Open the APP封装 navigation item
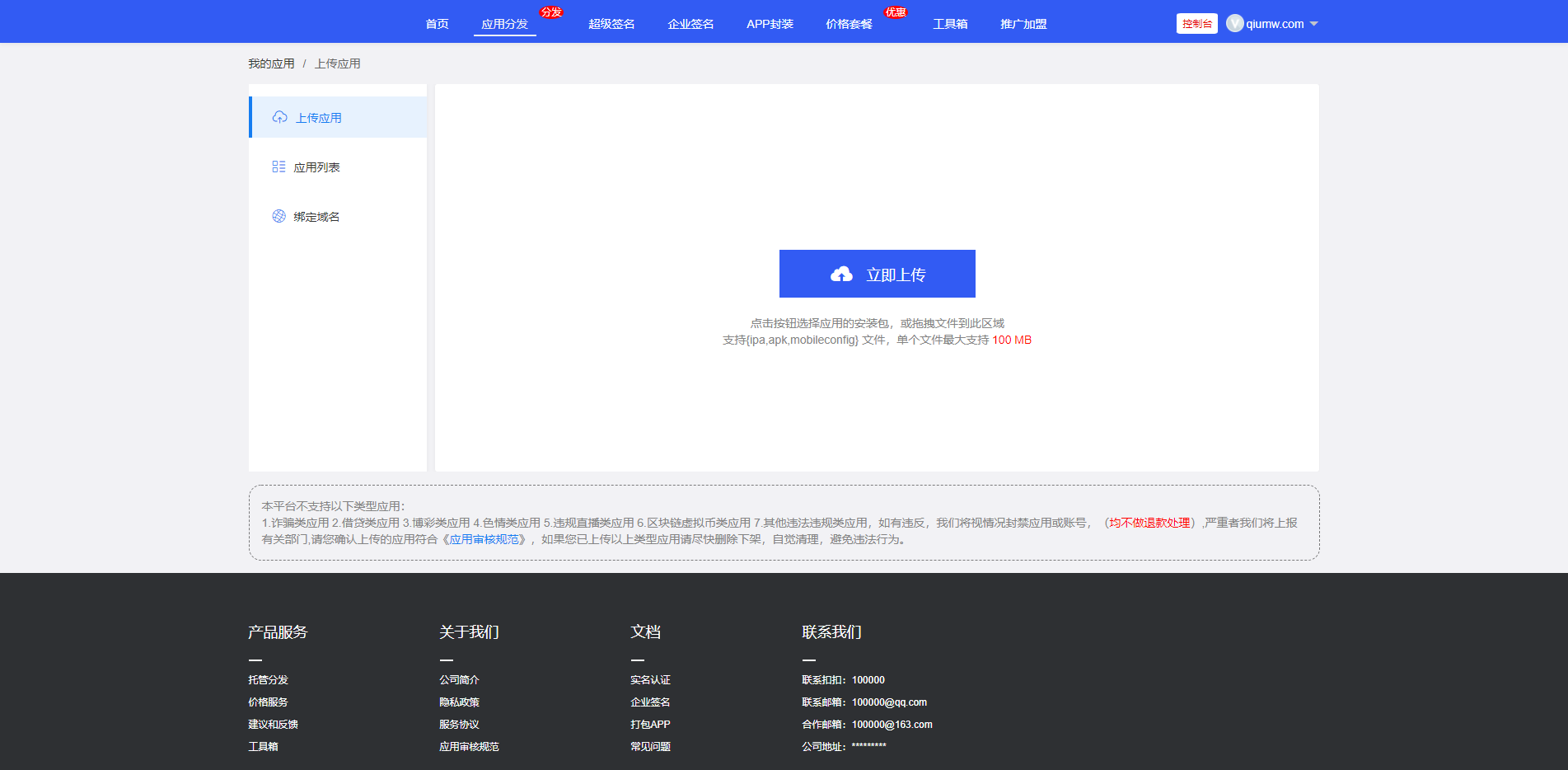The image size is (1568, 770). pos(770,24)
